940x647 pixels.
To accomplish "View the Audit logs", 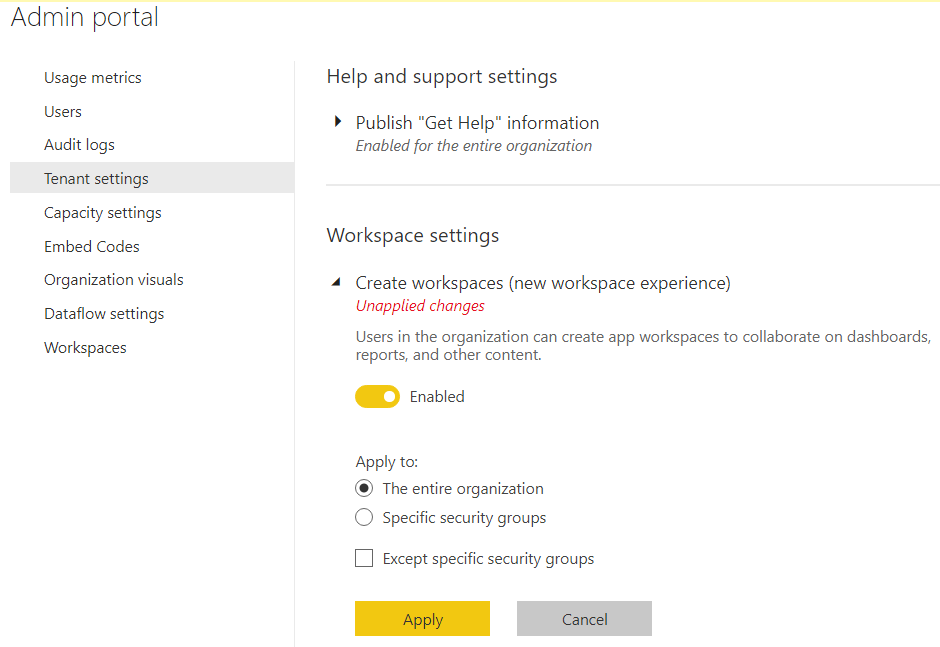I will click(79, 144).
